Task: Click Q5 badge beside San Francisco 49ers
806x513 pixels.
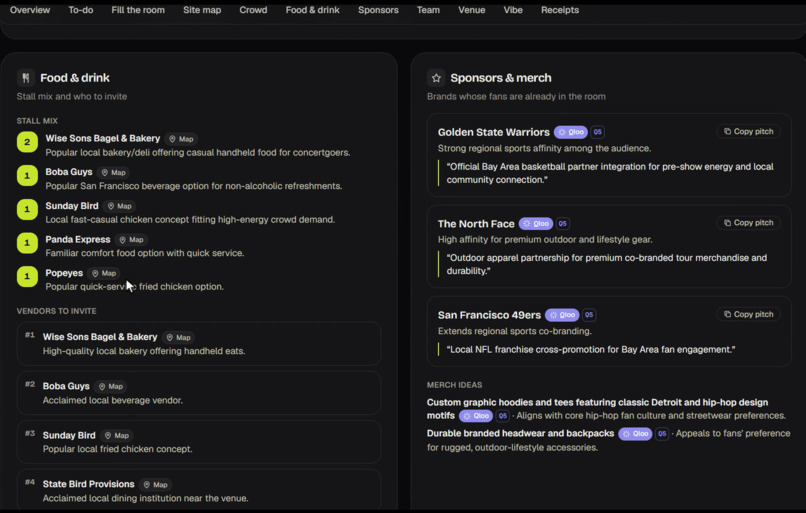Action: [589, 315]
